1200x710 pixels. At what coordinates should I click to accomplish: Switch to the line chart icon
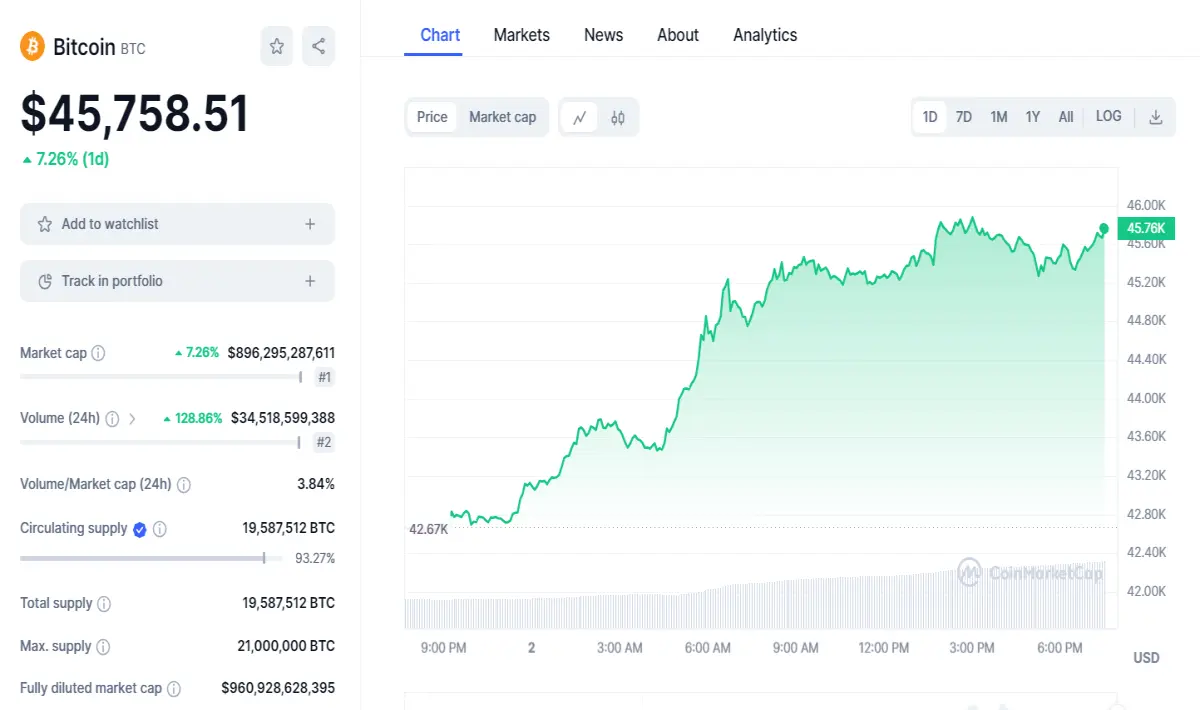(579, 117)
